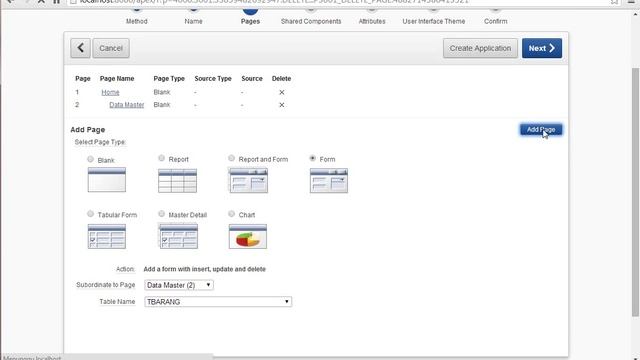Delete the Data Master page with its X icon
Screen dimensions: 640x360
282,105
